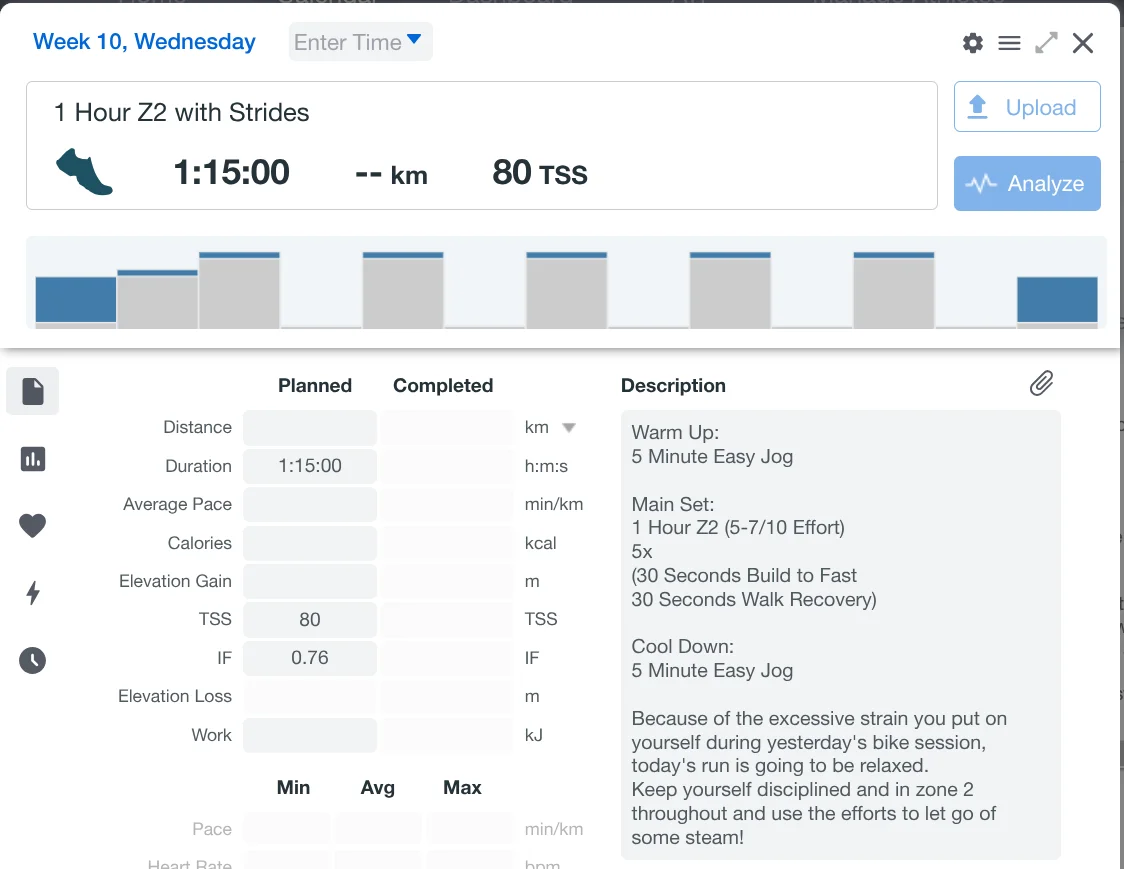Click the Upload button
Viewport: 1124px width, 869px height.
(x=1027, y=107)
